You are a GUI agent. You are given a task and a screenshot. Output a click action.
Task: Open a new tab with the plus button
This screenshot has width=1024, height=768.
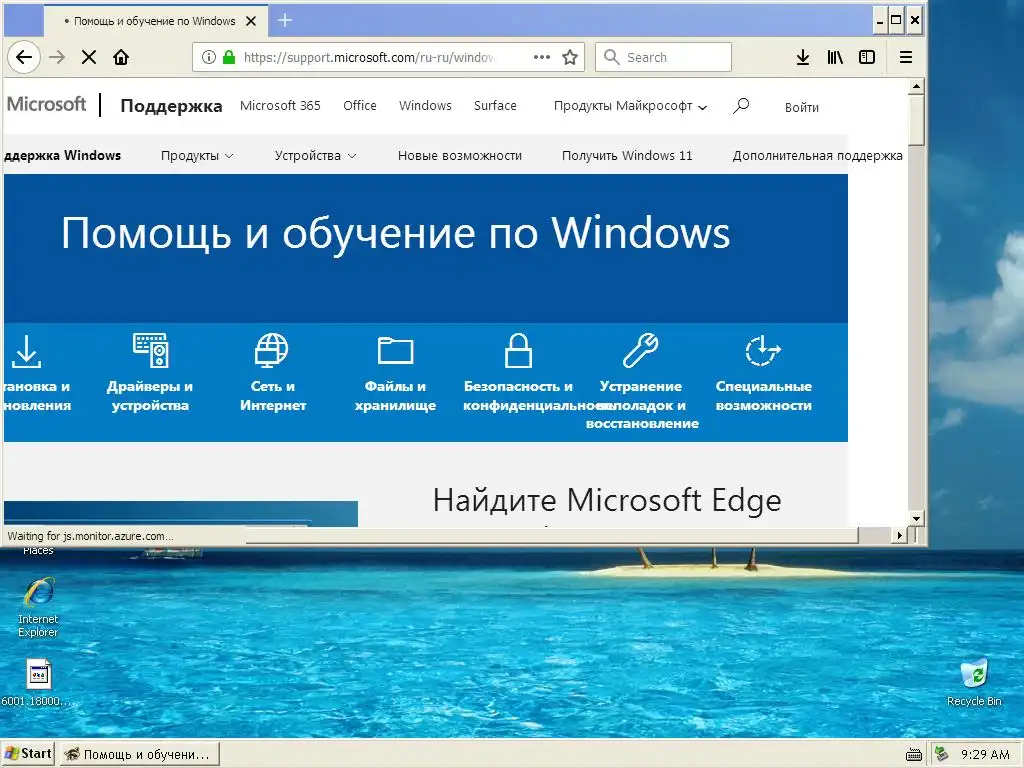(285, 20)
